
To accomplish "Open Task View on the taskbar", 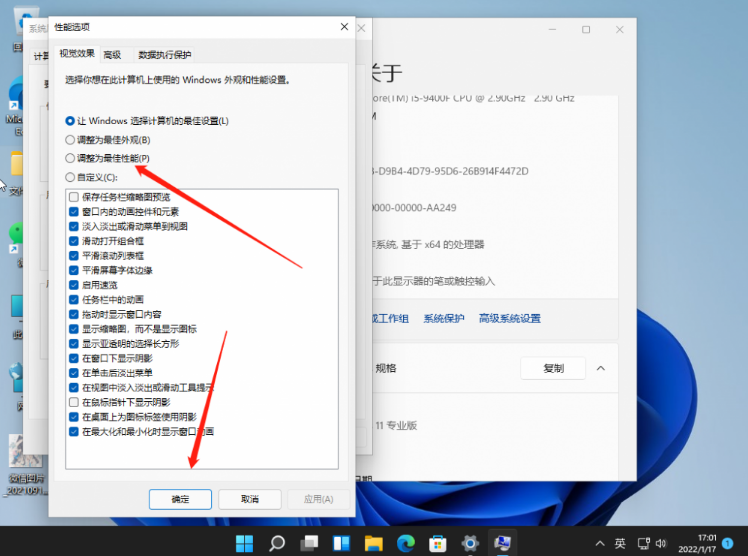I will pyautogui.click(x=309, y=543).
